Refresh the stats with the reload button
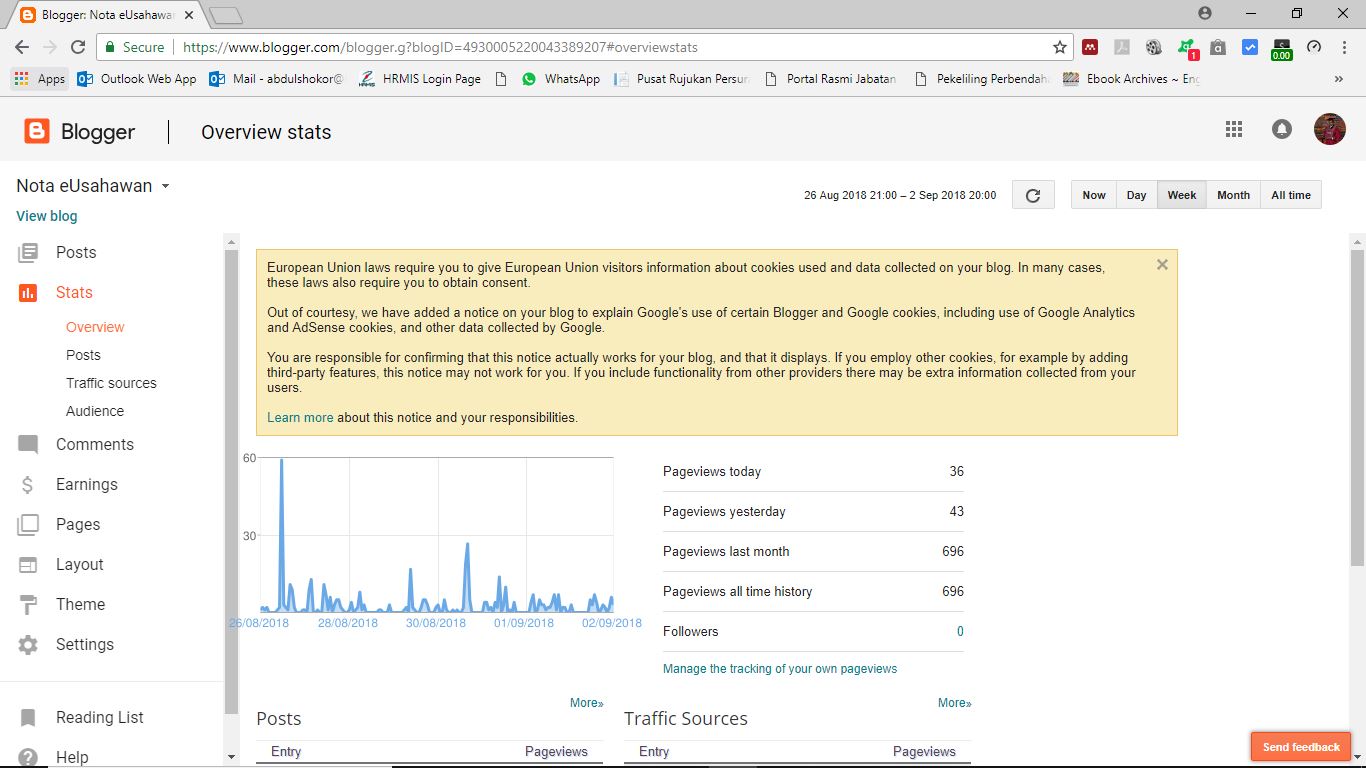 tap(1033, 195)
